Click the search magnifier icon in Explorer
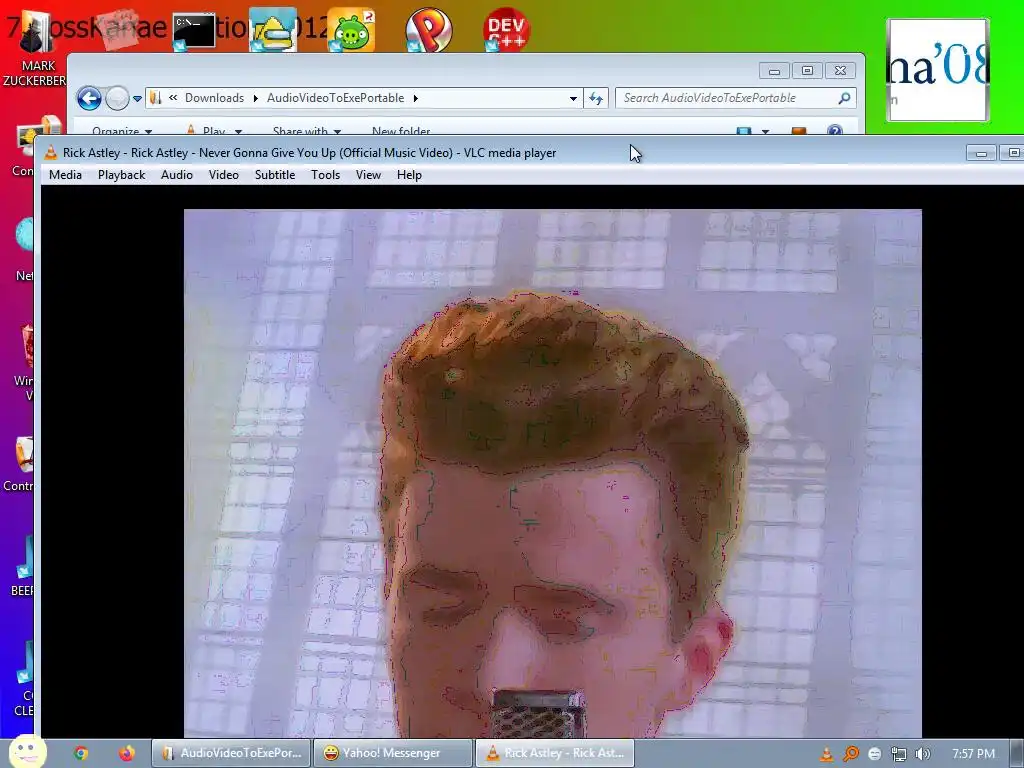 (x=844, y=98)
